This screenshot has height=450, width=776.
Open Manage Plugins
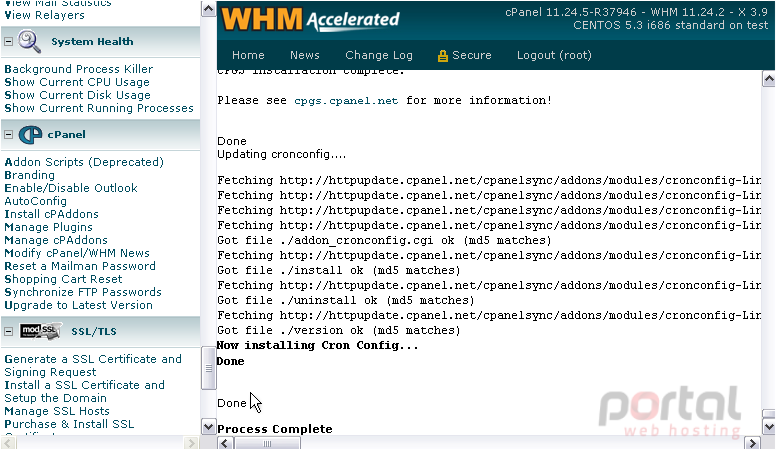click(x=48, y=227)
